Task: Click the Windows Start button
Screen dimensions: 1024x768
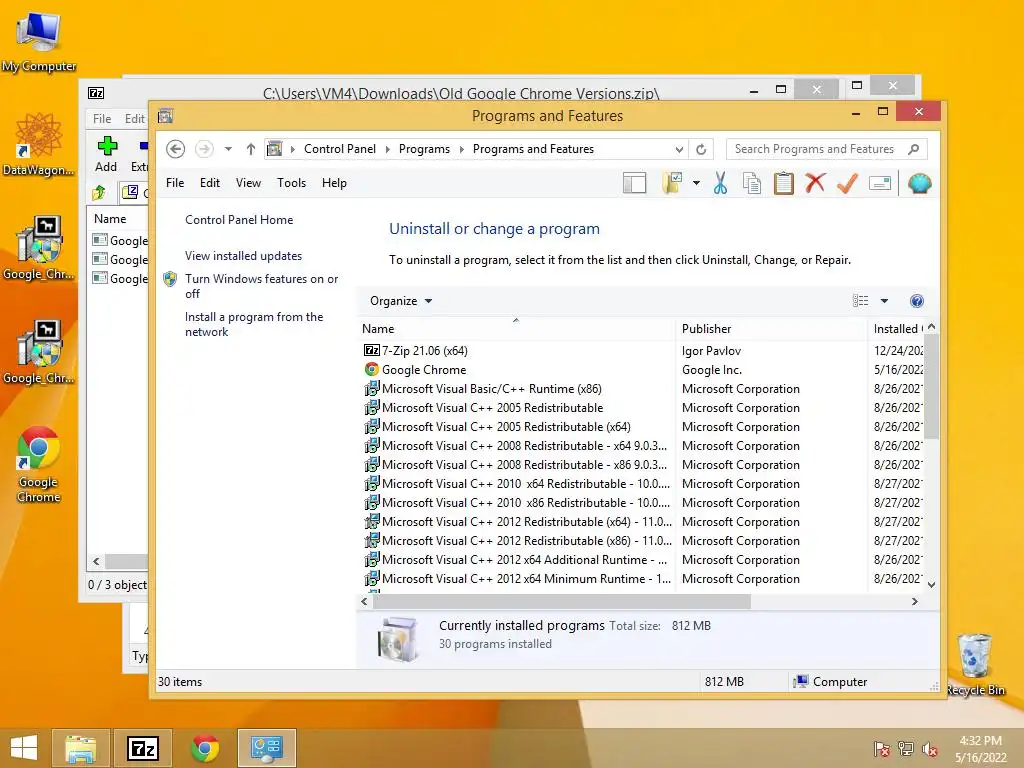Action: click(x=24, y=748)
